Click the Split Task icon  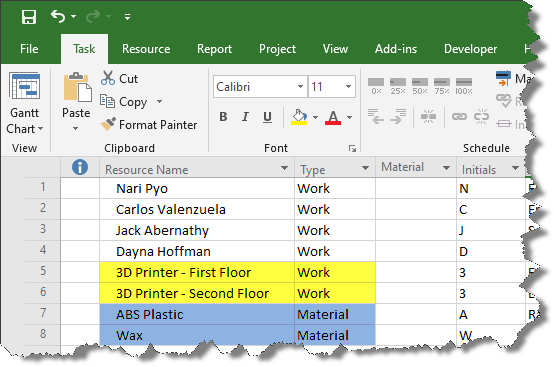point(429,117)
